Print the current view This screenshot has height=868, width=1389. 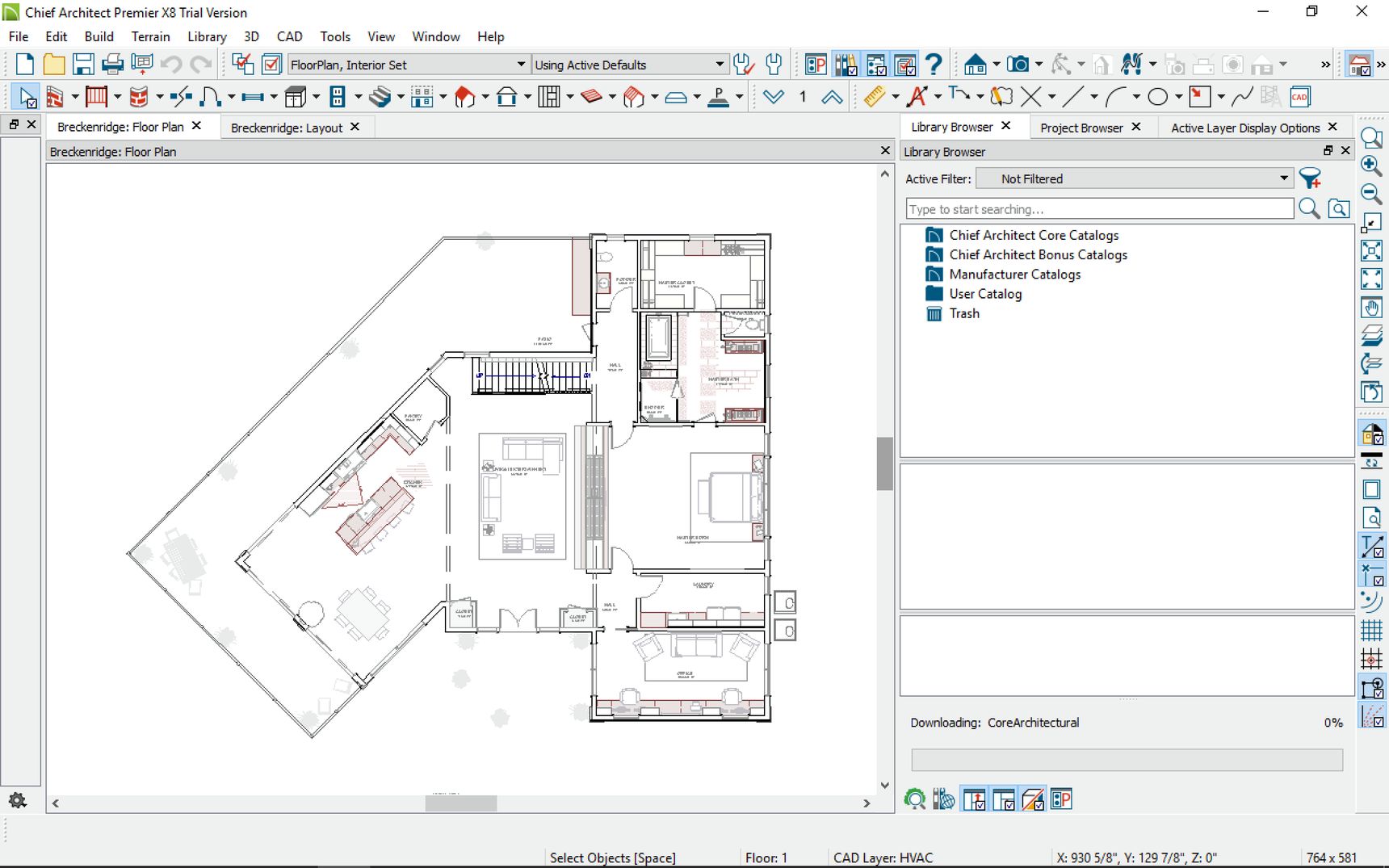pos(112,65)
